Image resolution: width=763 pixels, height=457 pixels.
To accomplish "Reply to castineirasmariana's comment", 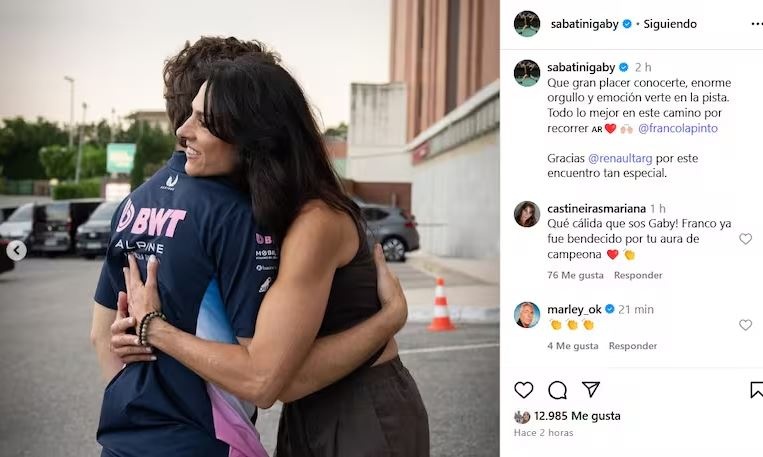I will pos(638,275).
